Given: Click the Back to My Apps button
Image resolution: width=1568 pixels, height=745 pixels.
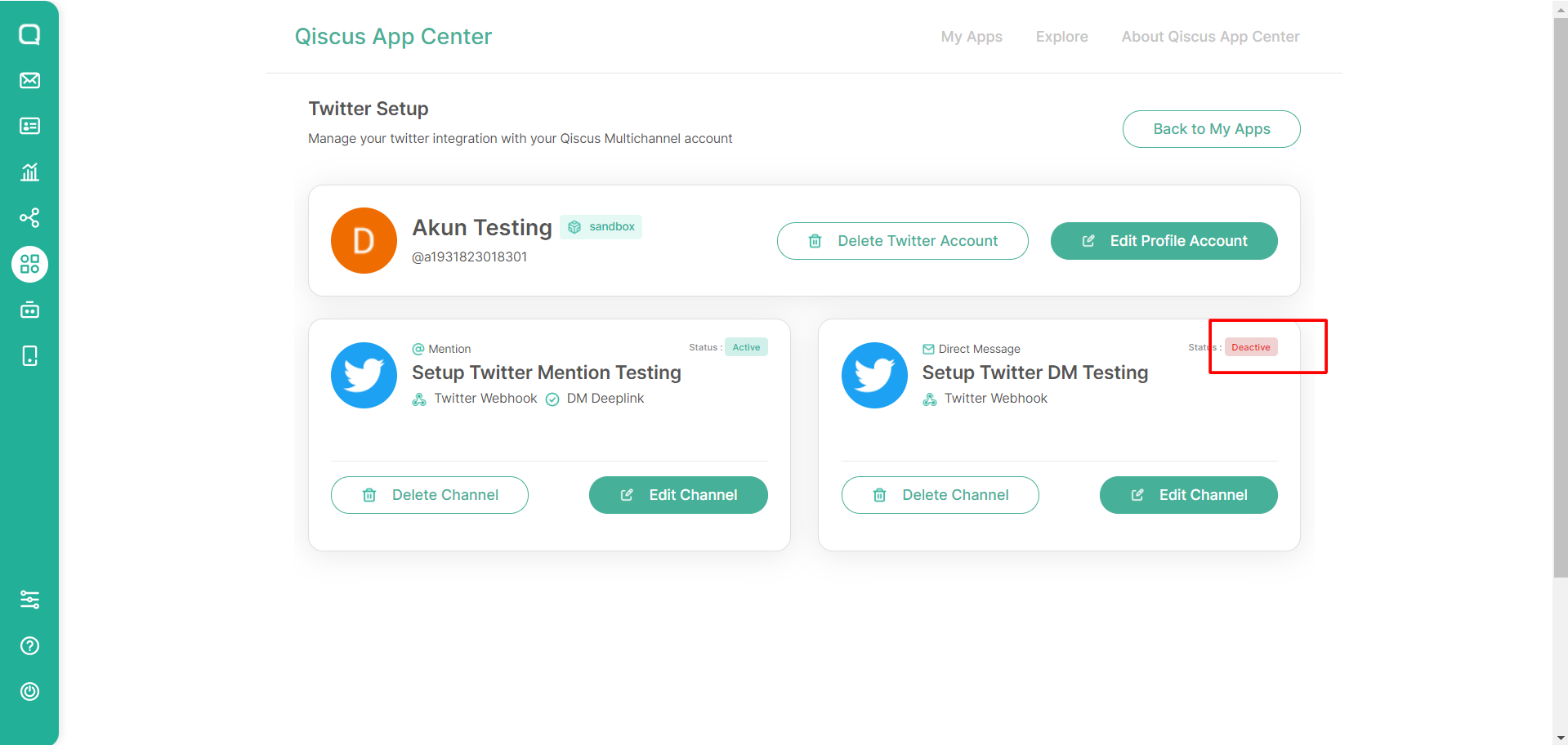Looking at the screenshot, I should coord(1211,129).
